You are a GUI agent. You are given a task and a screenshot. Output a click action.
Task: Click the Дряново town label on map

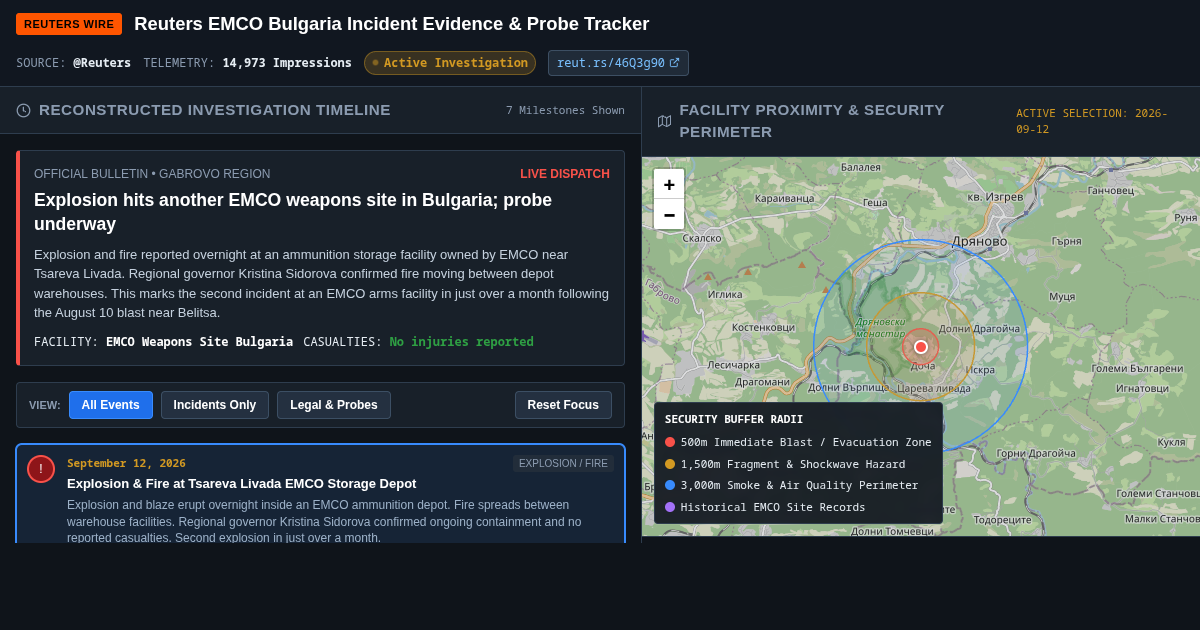(x=980, y=241)
